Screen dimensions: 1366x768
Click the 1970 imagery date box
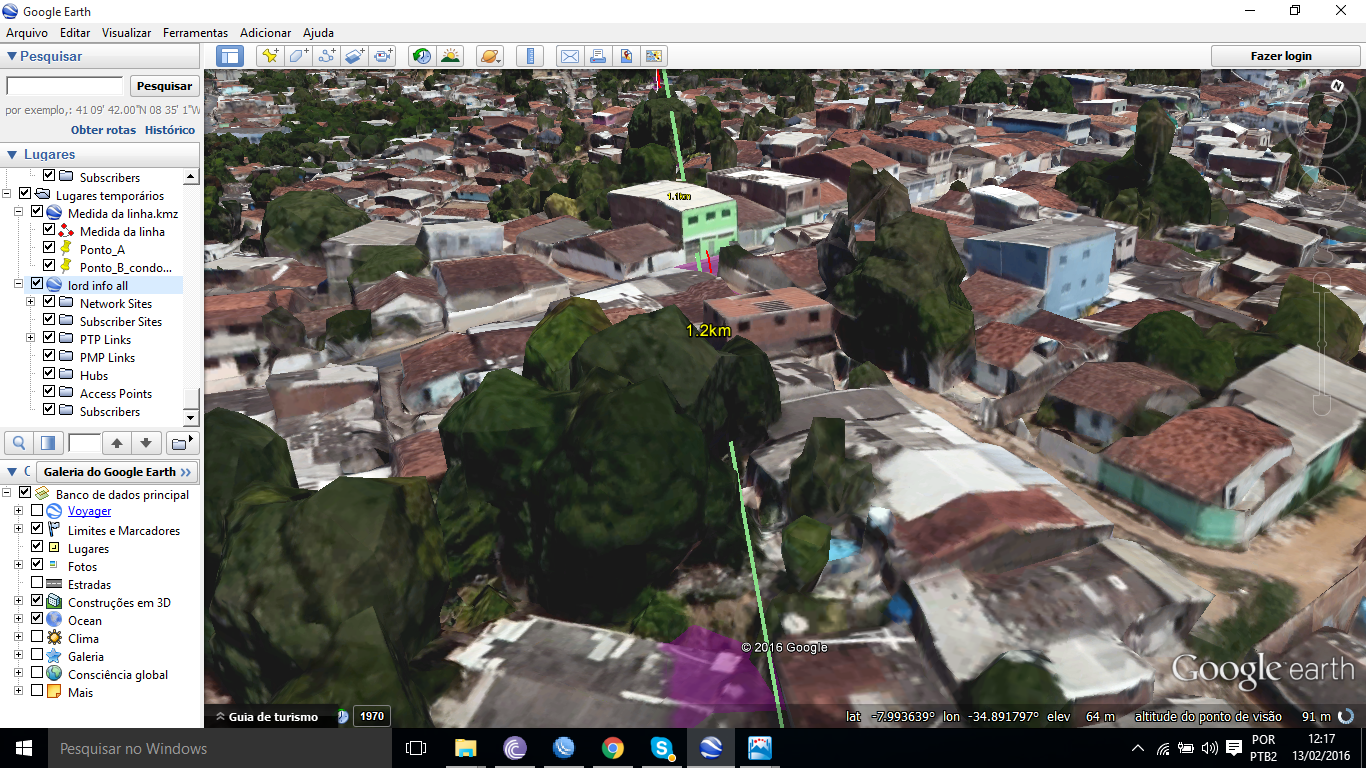(x=371, y=716)
